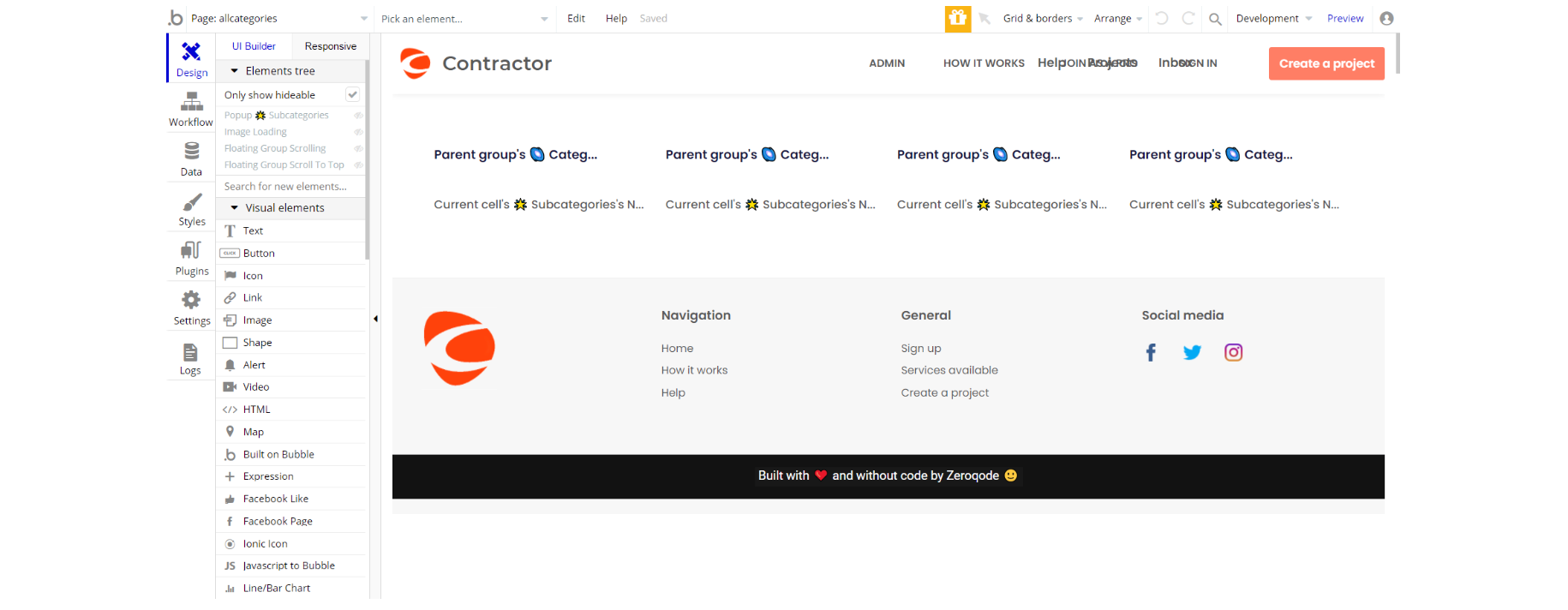Collapse the Elements tree section
The width and height of the screenshot is (1568, 610).
pyautogui.click(x=234, y=71)
